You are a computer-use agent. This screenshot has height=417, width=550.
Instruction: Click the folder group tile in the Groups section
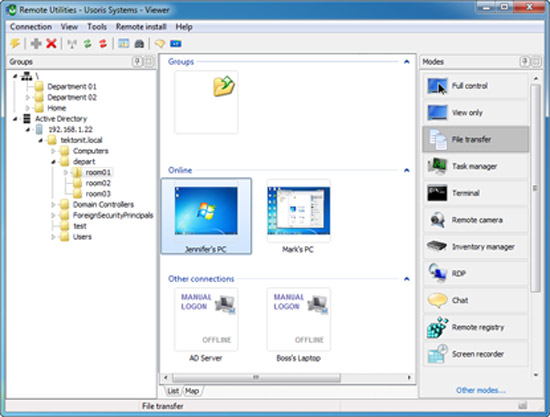(x=206, y=102)
